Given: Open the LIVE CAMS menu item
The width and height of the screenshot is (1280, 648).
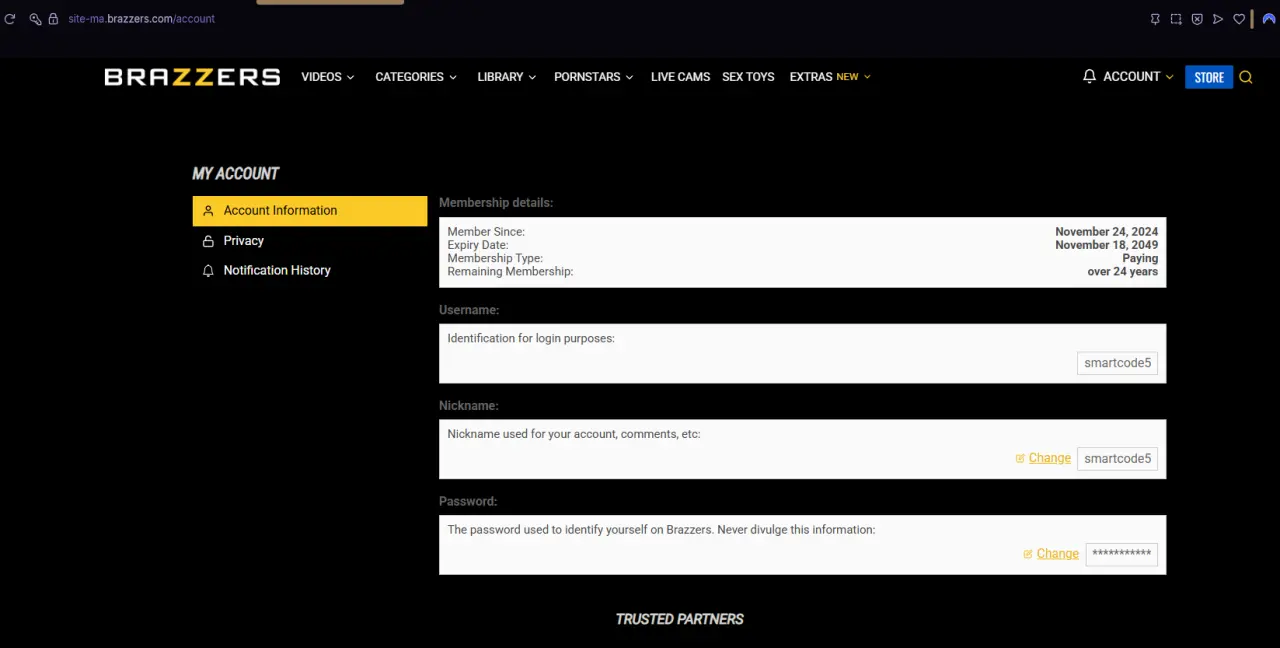Looking at the screenshot, I should pos(680,77).
